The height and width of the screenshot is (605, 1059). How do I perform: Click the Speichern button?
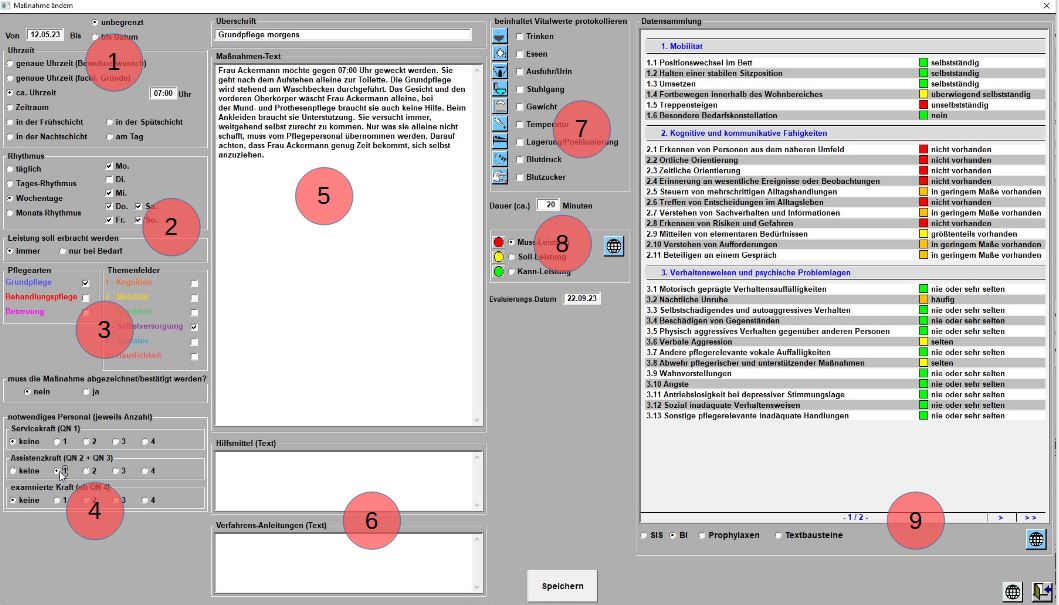(x=562, y=586)
